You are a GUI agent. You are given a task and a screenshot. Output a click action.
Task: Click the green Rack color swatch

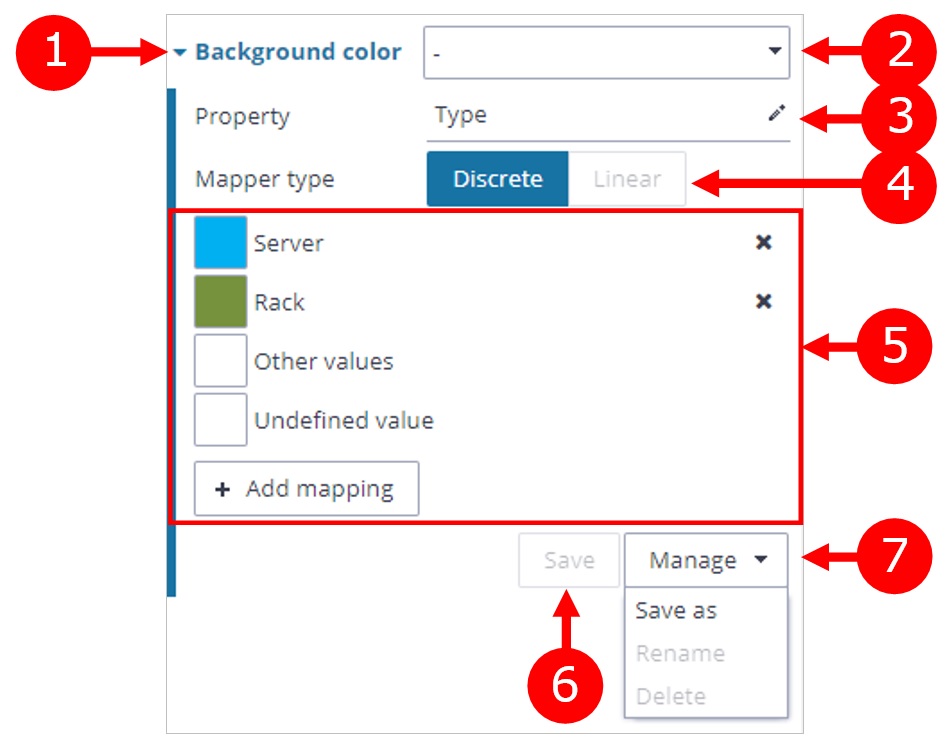(220, 302)
